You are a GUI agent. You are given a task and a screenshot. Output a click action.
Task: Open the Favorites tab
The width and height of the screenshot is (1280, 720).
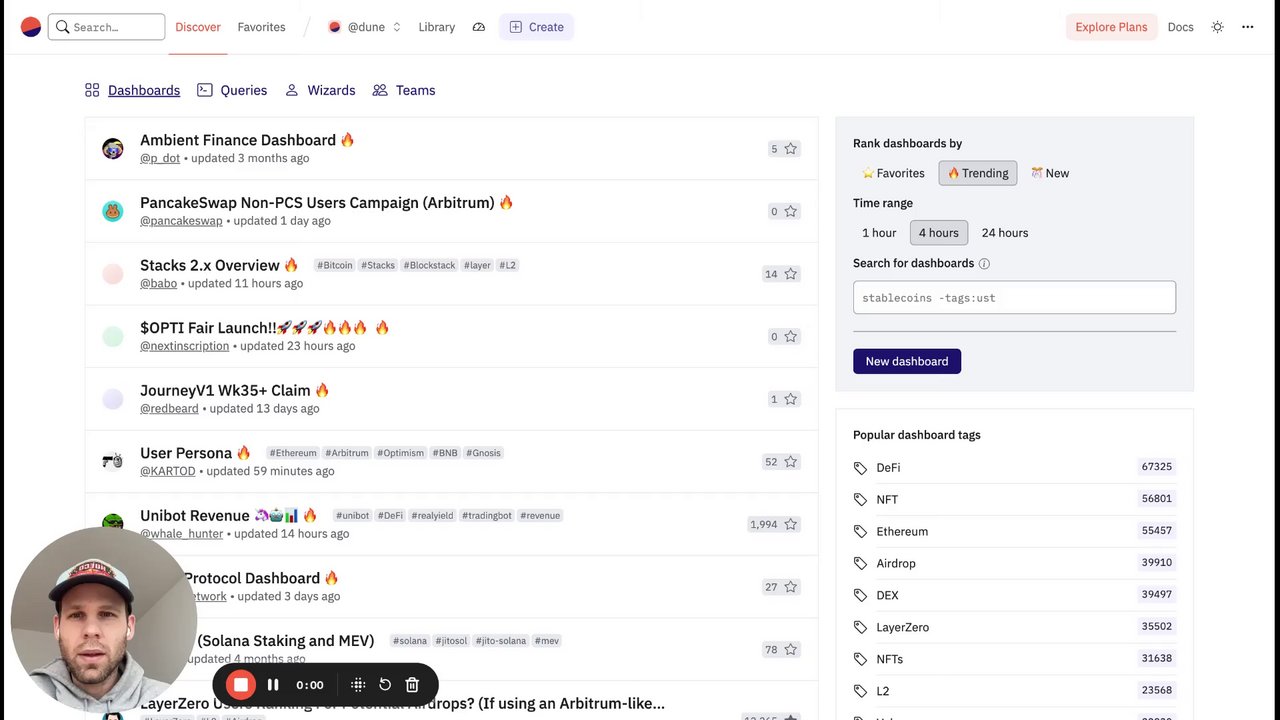point(261,27)
